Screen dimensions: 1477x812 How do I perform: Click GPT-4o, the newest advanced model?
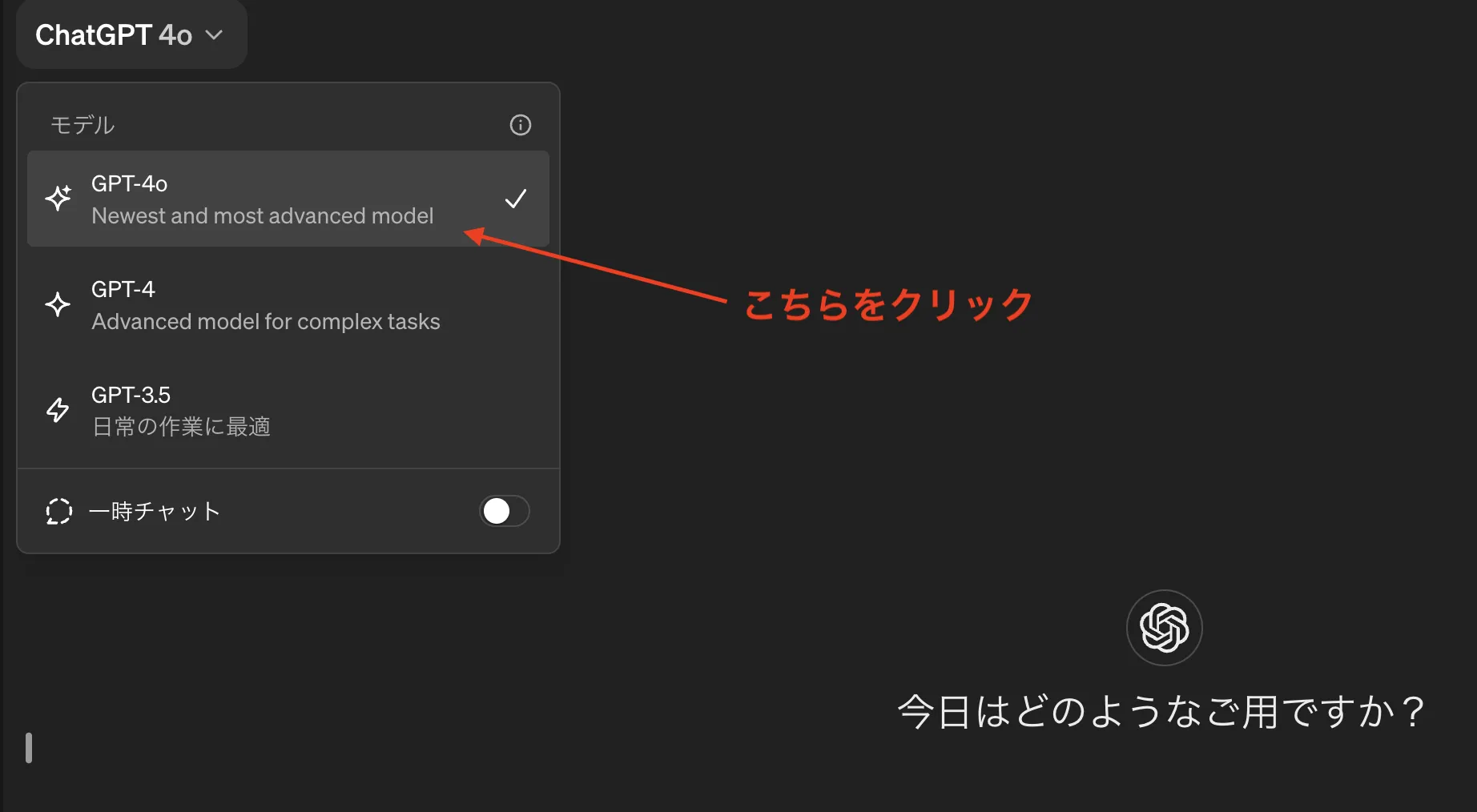coord(264,199)
